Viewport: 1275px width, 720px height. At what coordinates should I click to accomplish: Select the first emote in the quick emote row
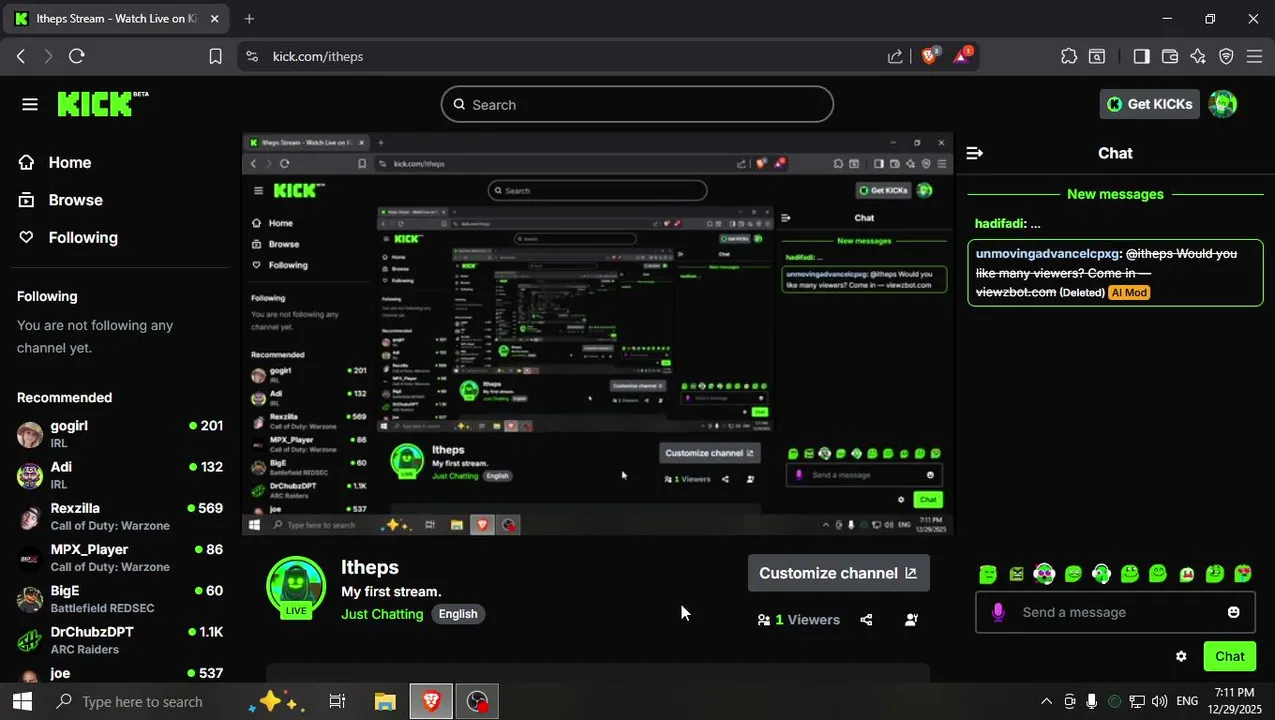pyautogui.click(x=988, y=574)
